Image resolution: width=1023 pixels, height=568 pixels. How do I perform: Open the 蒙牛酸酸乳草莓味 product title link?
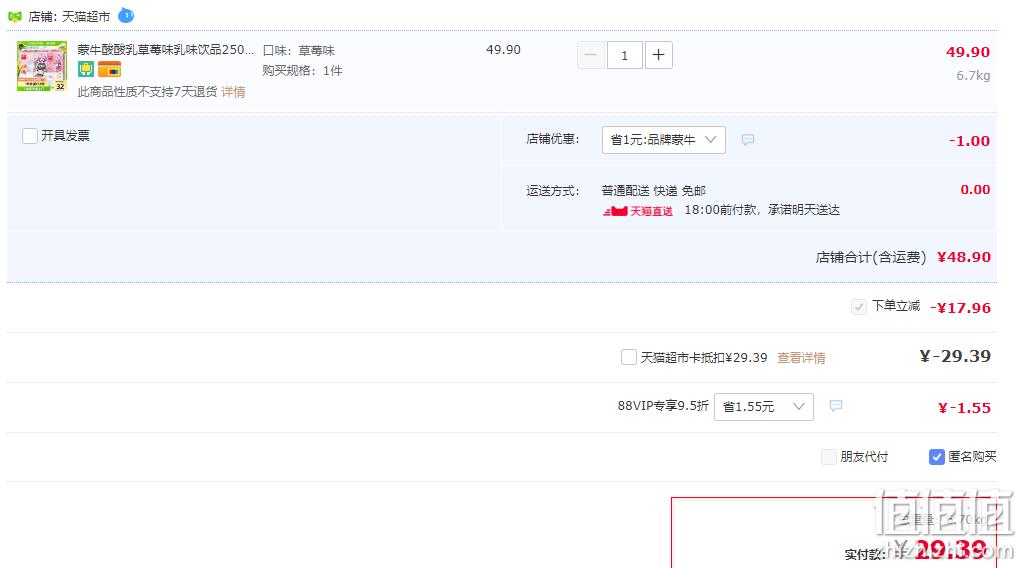click(x=166, y=50)
